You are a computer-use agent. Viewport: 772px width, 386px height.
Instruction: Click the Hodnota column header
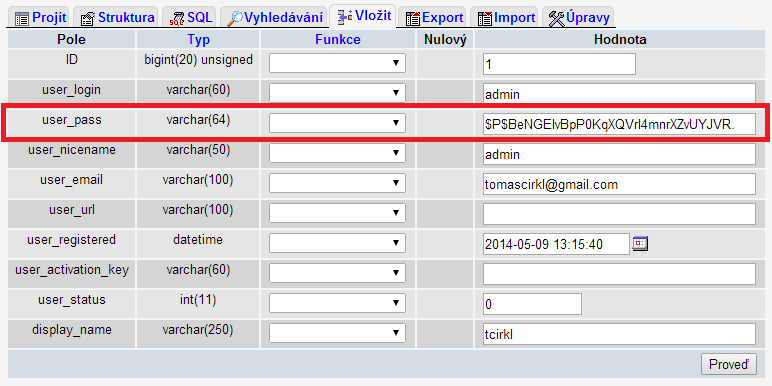pos(620,39)
